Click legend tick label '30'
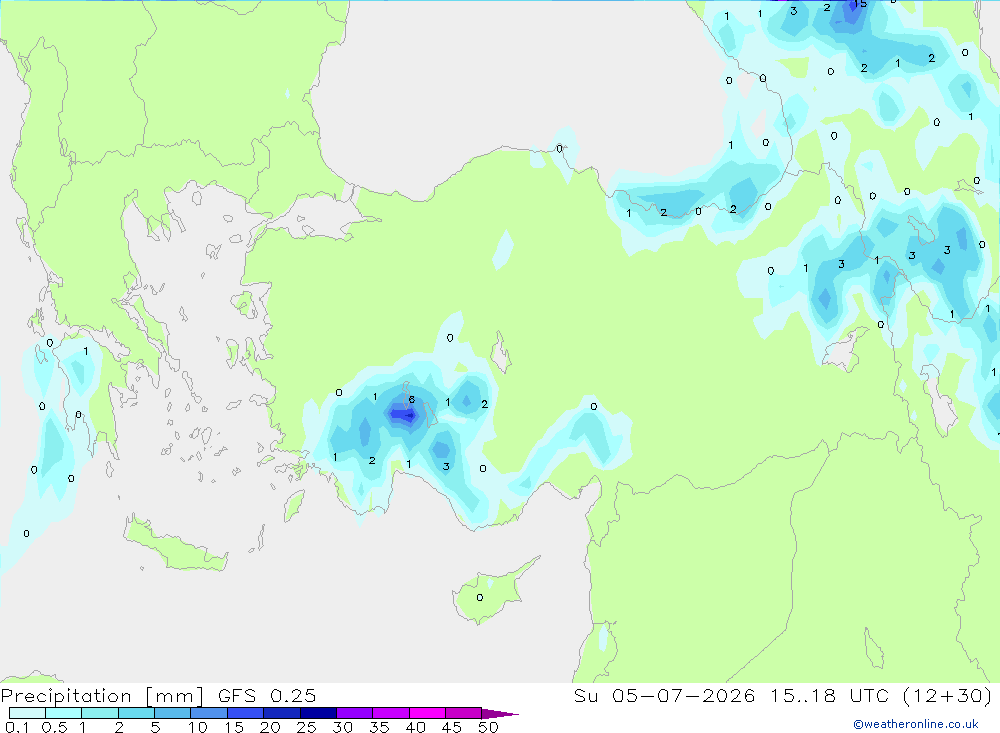Screen dimensions: 1000x733 343,727
